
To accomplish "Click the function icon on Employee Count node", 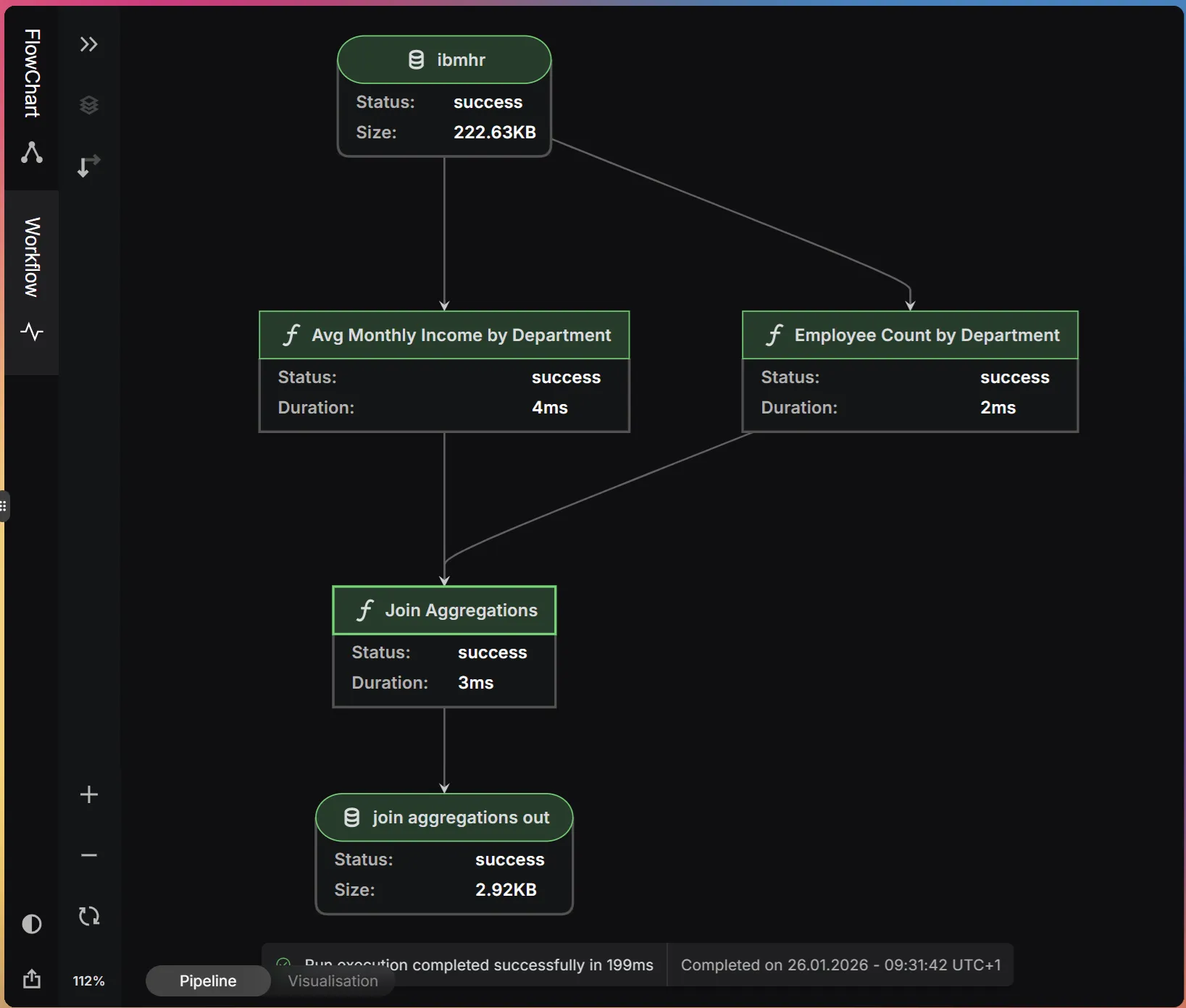I will (x=774, y=335).
